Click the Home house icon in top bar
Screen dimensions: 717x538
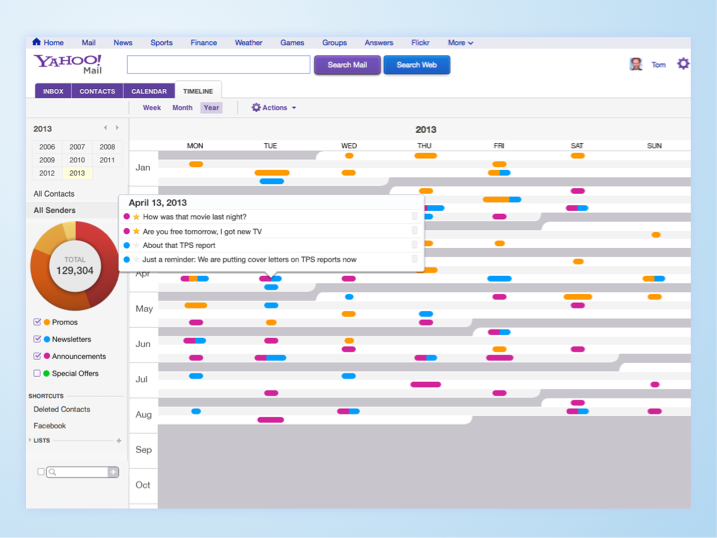click(x=37, y=43)
